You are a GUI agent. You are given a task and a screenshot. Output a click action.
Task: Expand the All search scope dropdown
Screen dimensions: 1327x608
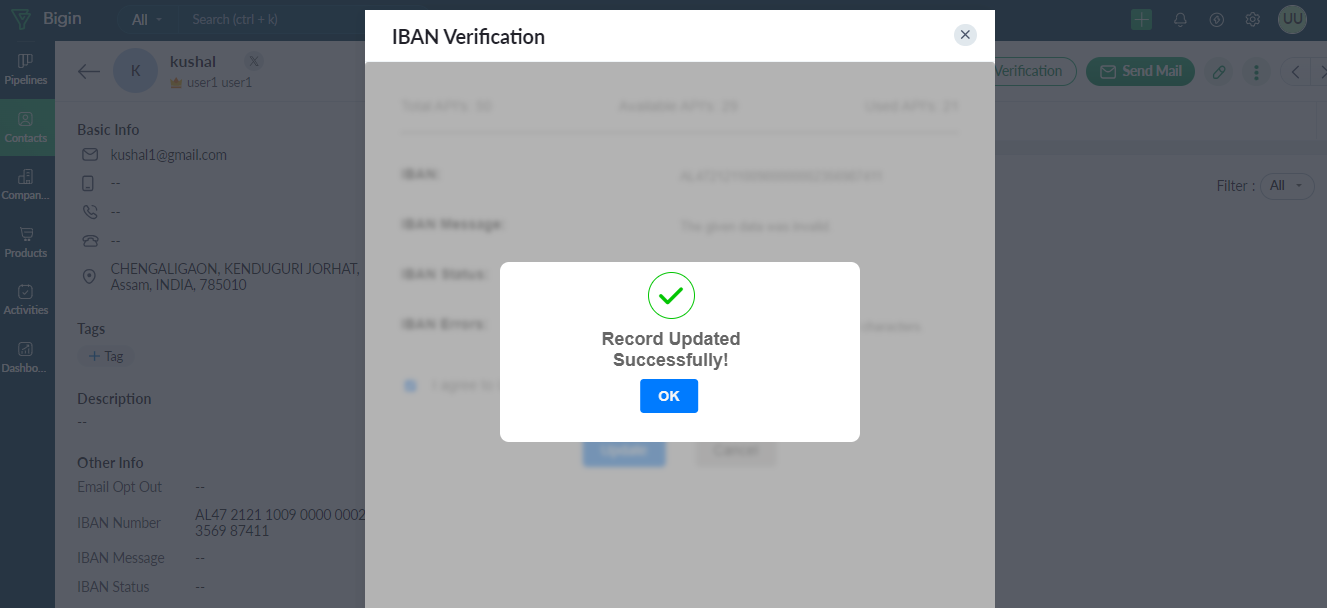point(147,19)
